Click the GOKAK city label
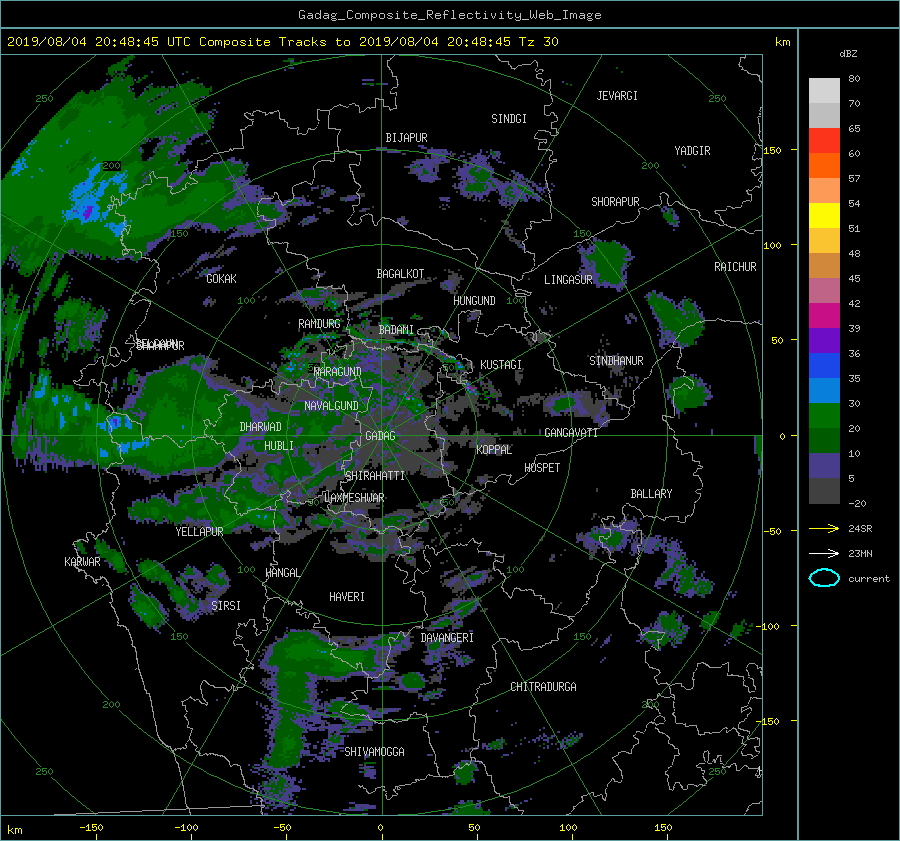 point(221,279)
